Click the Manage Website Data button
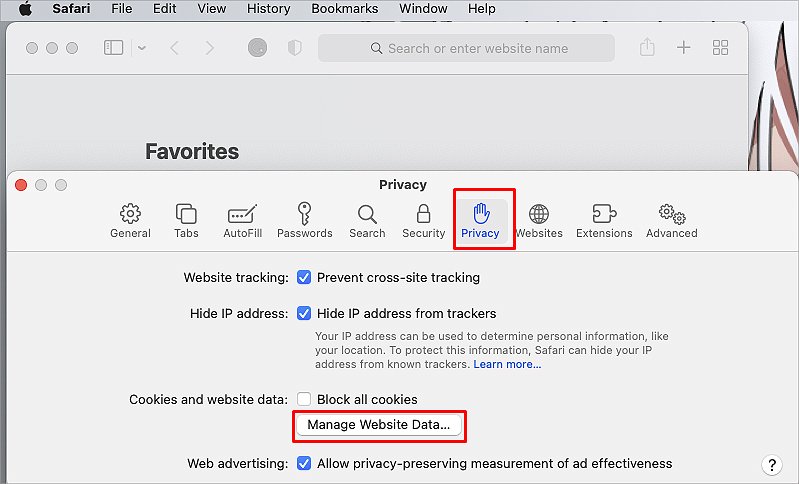 [x=379, y=425]
